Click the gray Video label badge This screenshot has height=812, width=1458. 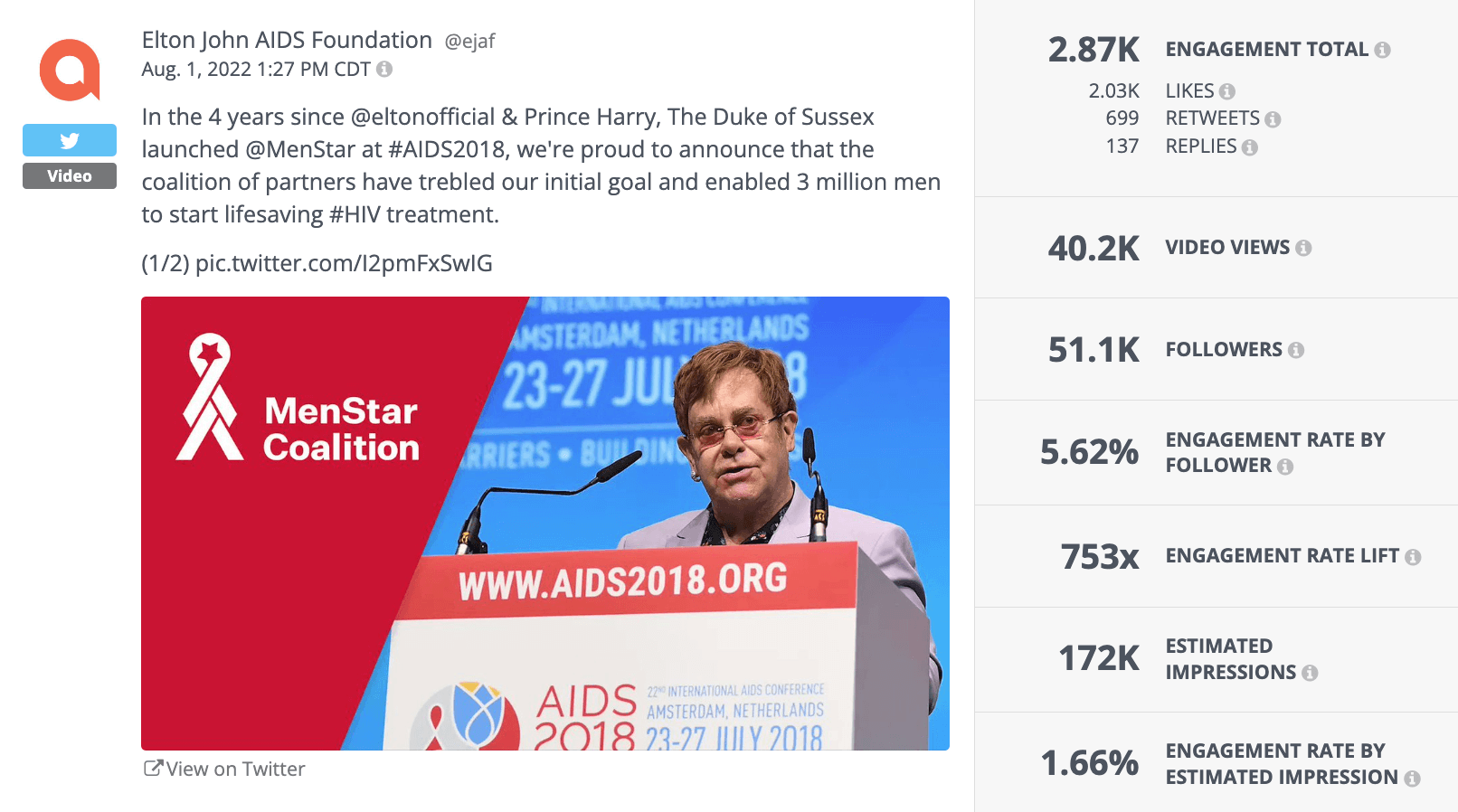pyautogui.click(x=70, y=176)
